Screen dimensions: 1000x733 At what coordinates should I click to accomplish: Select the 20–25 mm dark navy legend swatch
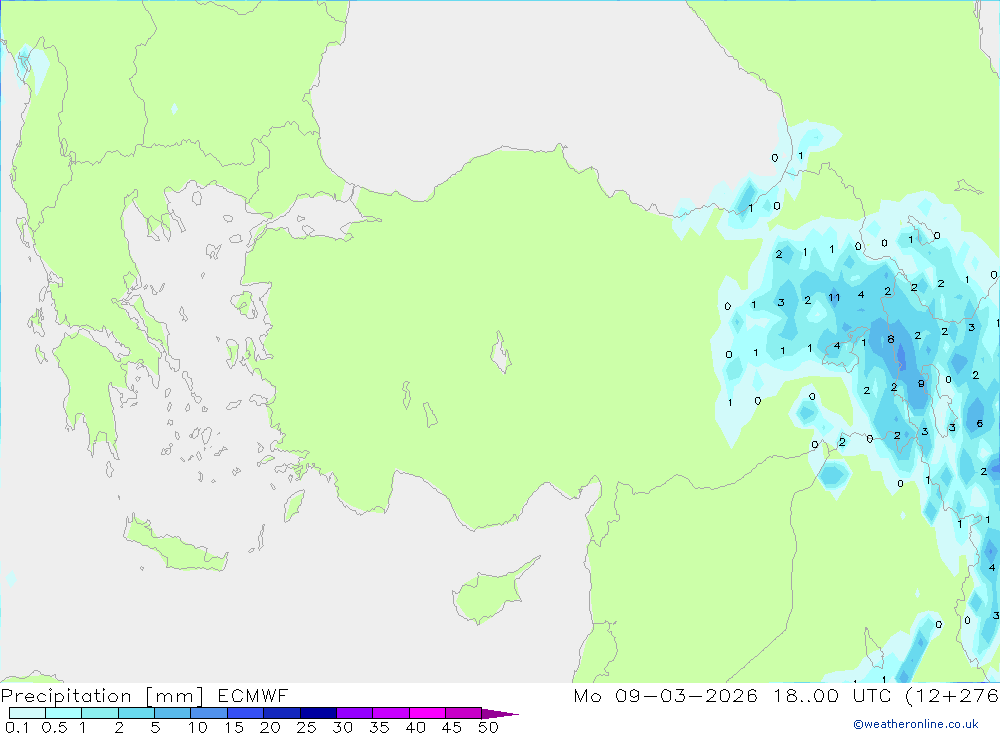(x=282, y=713)
